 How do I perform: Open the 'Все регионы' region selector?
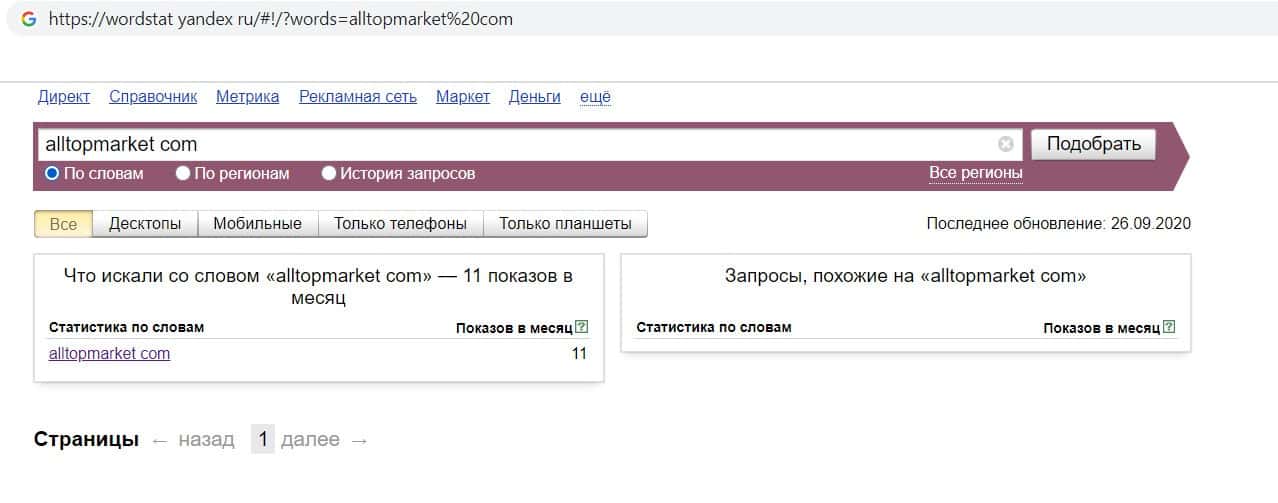(976, 173)
